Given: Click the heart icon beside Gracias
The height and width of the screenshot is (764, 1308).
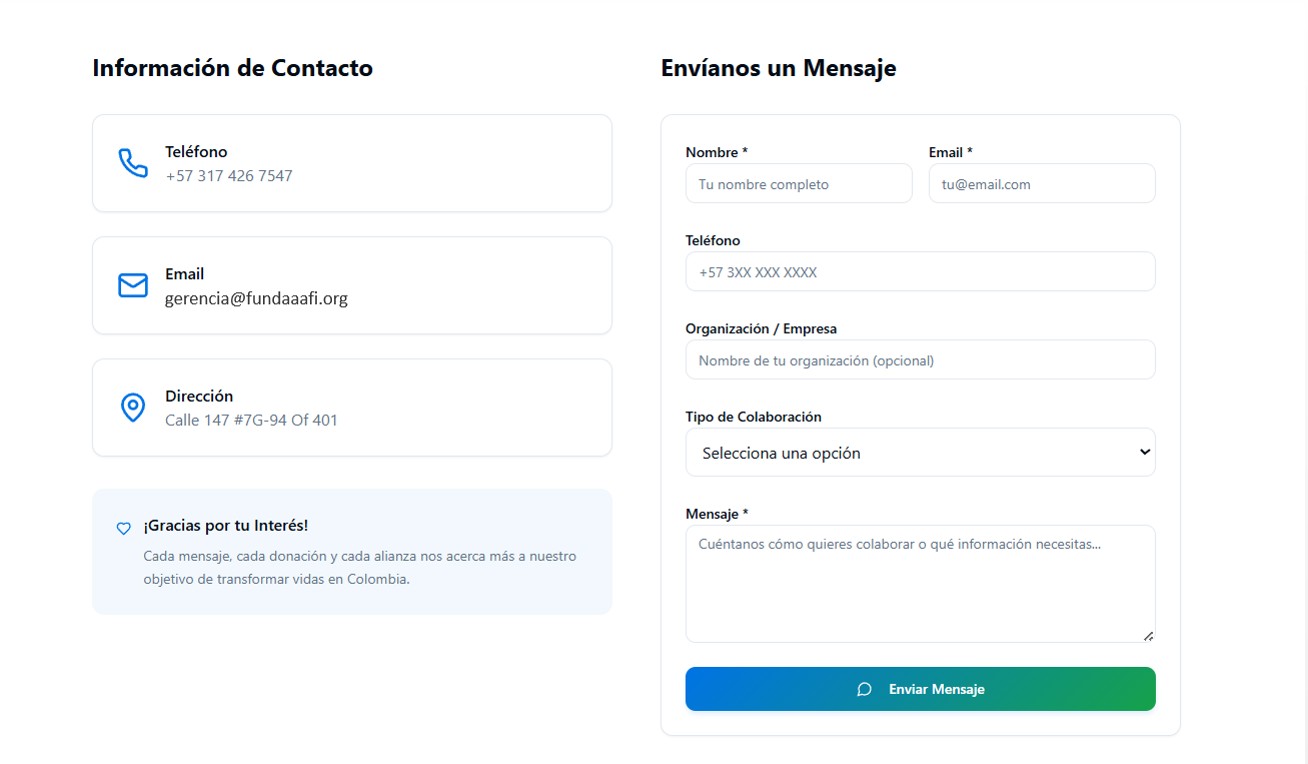Looking at the screenshot, I should 124,528.
